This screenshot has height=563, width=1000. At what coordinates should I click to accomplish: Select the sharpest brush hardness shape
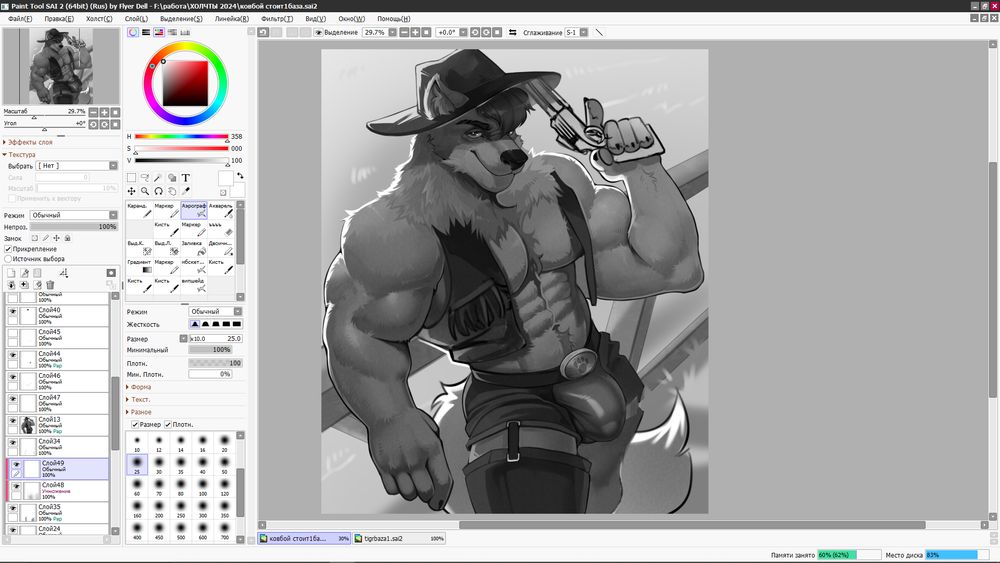pyautogui.click(x=195, y=325)
